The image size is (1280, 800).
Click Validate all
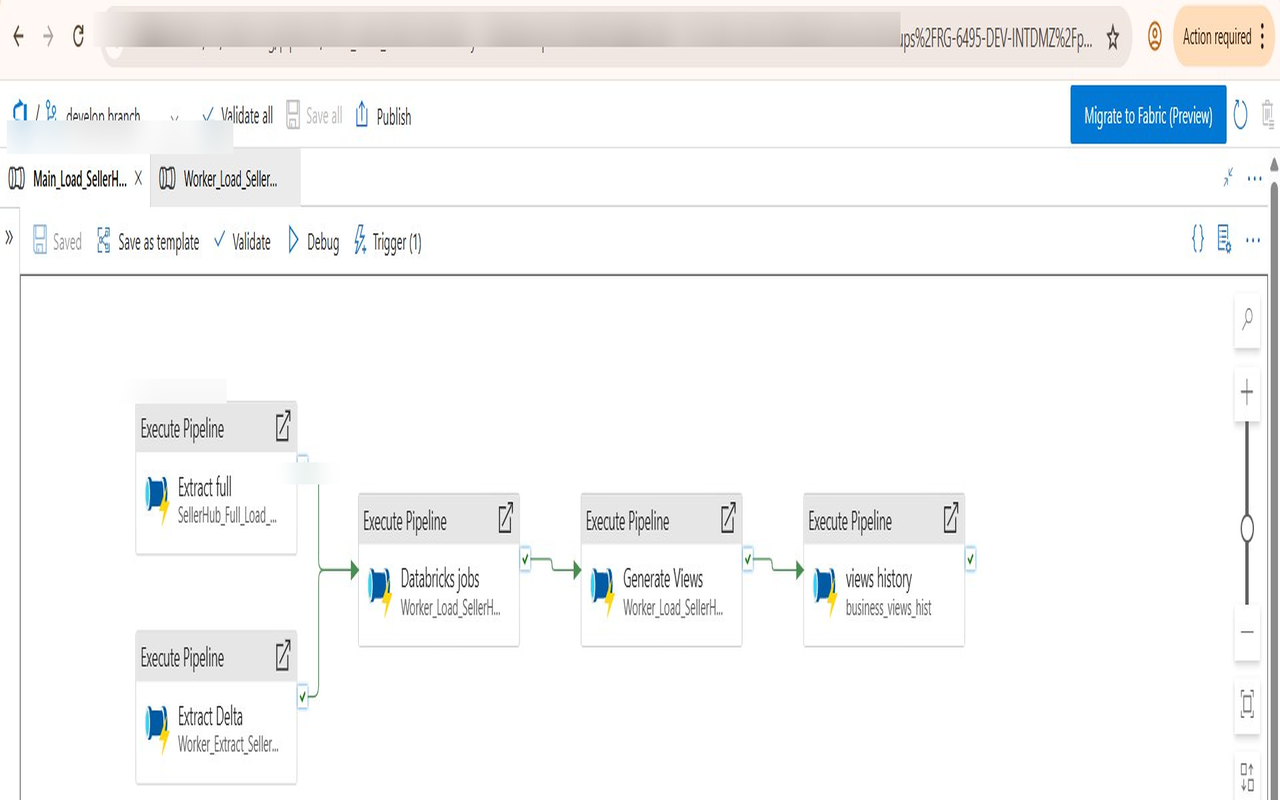[237, 116]
